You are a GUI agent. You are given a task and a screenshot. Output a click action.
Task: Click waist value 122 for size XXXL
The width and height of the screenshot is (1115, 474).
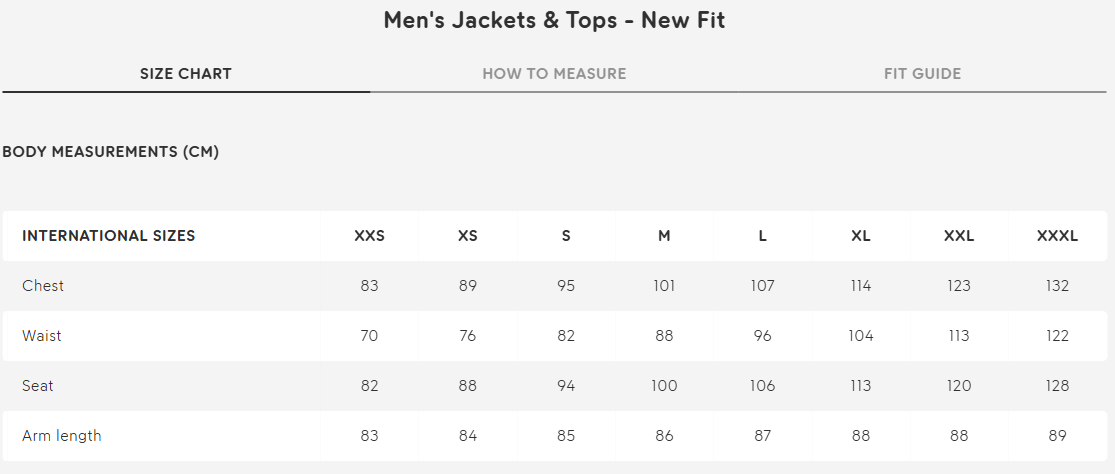[x=1057, y=336]
